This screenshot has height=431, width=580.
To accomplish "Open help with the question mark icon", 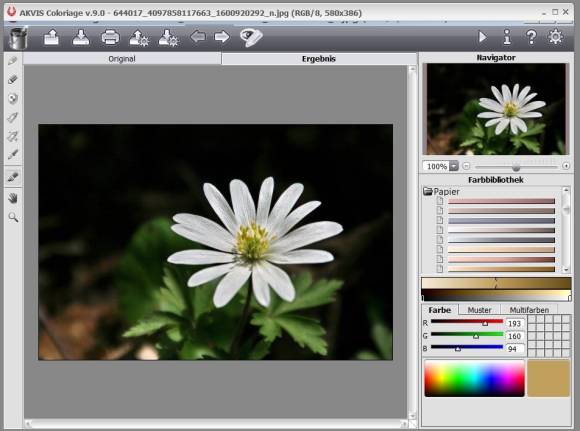I will tap(531, 37).
